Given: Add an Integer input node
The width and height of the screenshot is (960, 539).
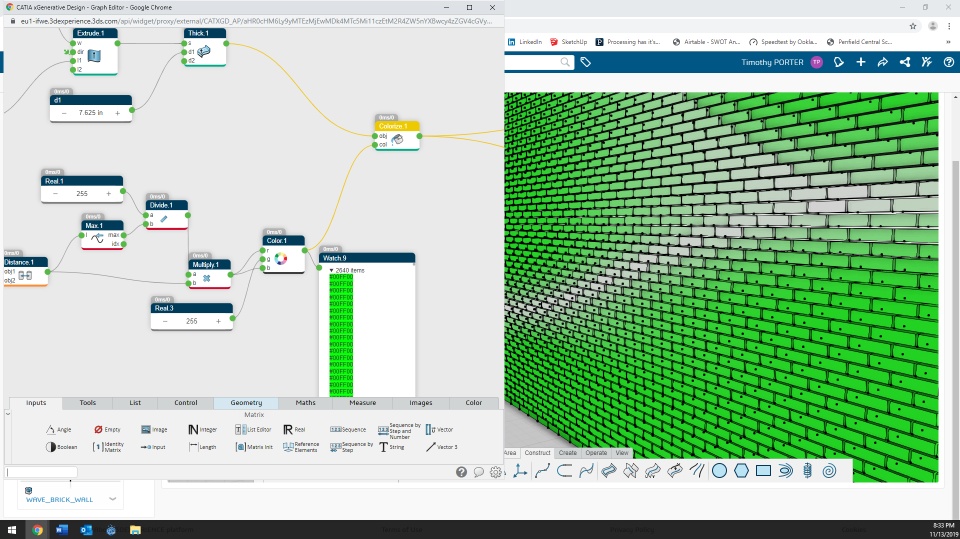Looking at the screenshot, I should pyautogui.click(x=203, y=429).
